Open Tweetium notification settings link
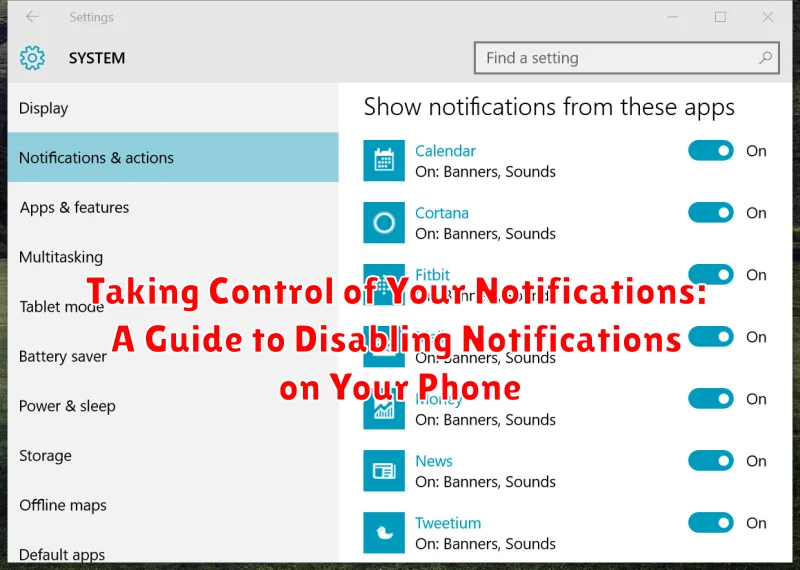 pos(447,523)
